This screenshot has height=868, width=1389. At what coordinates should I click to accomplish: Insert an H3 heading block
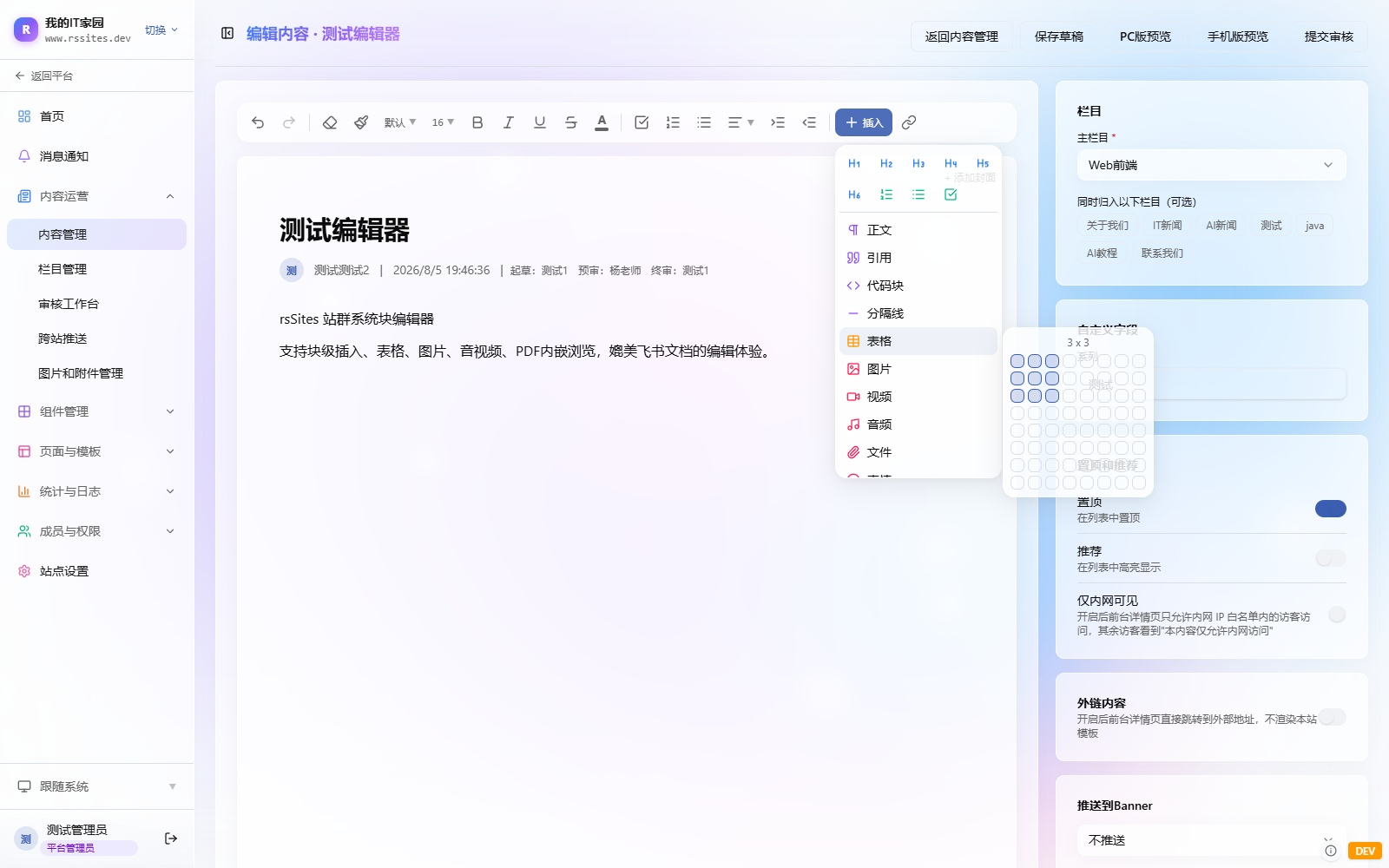(x=918, y=163)
